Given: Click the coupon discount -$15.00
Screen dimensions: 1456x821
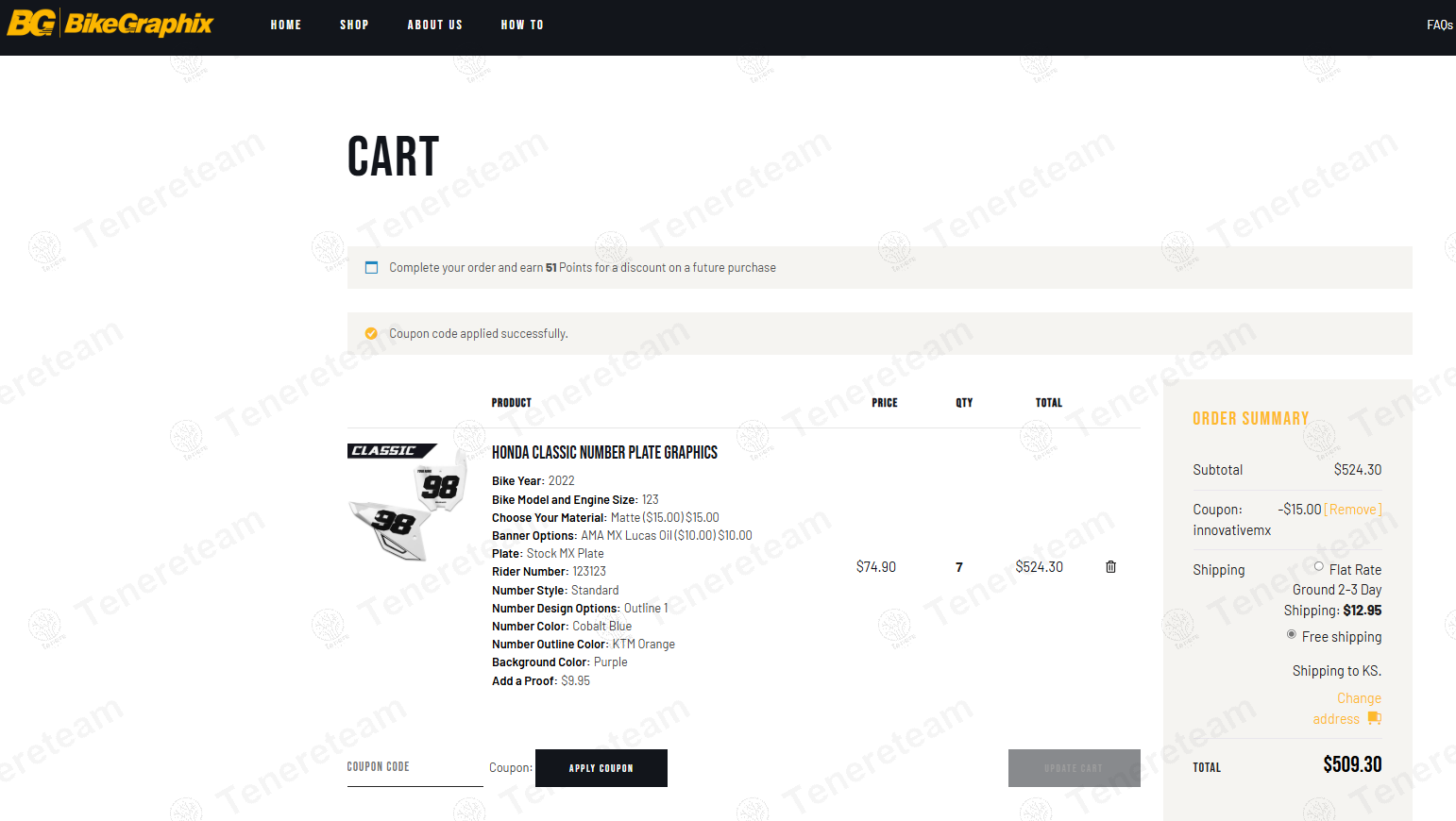Looking at the screenshot, I should point(1299,510).
